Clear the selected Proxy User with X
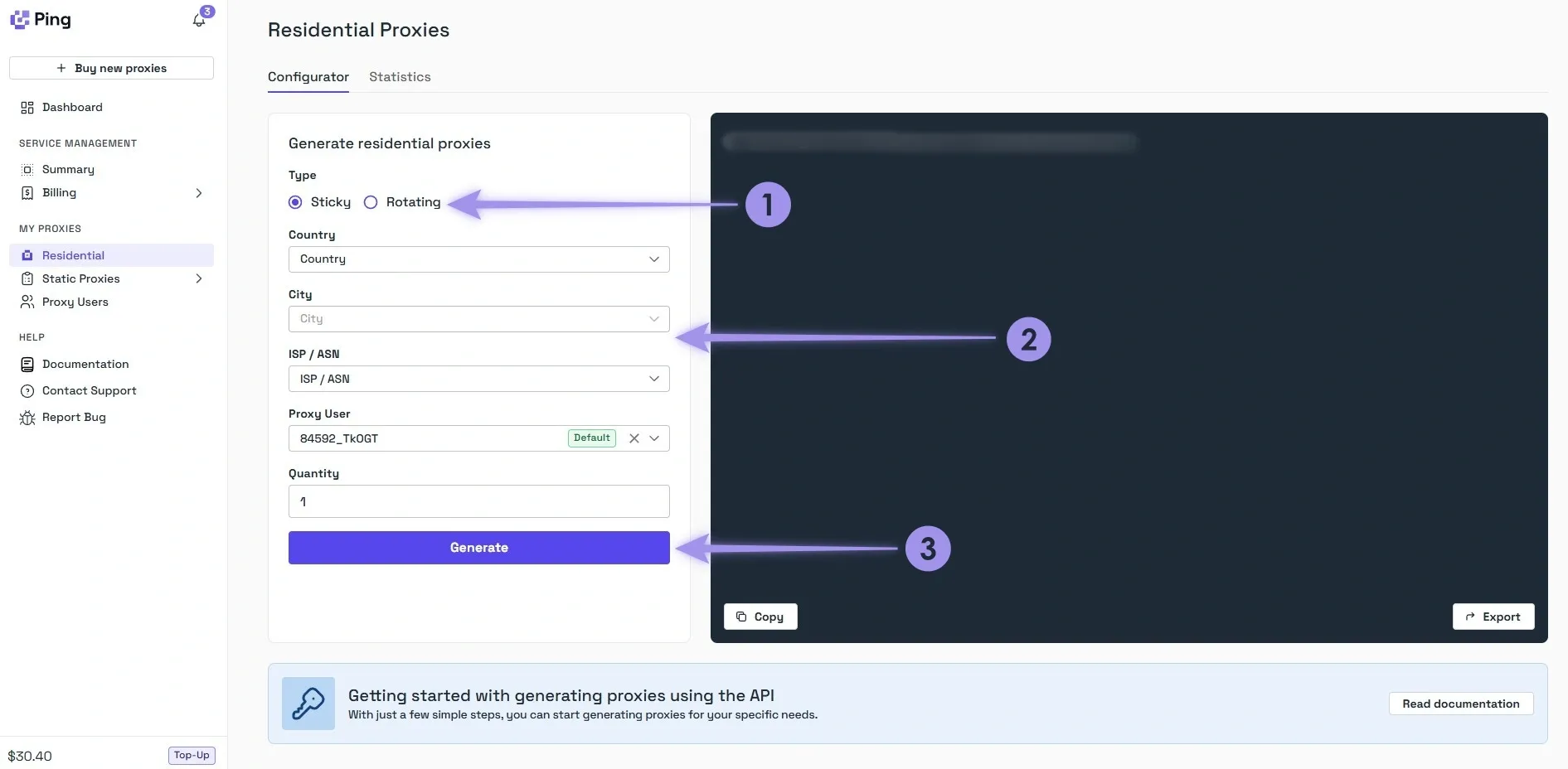This screenshot has width=1568, height=769. click(634, 438)
